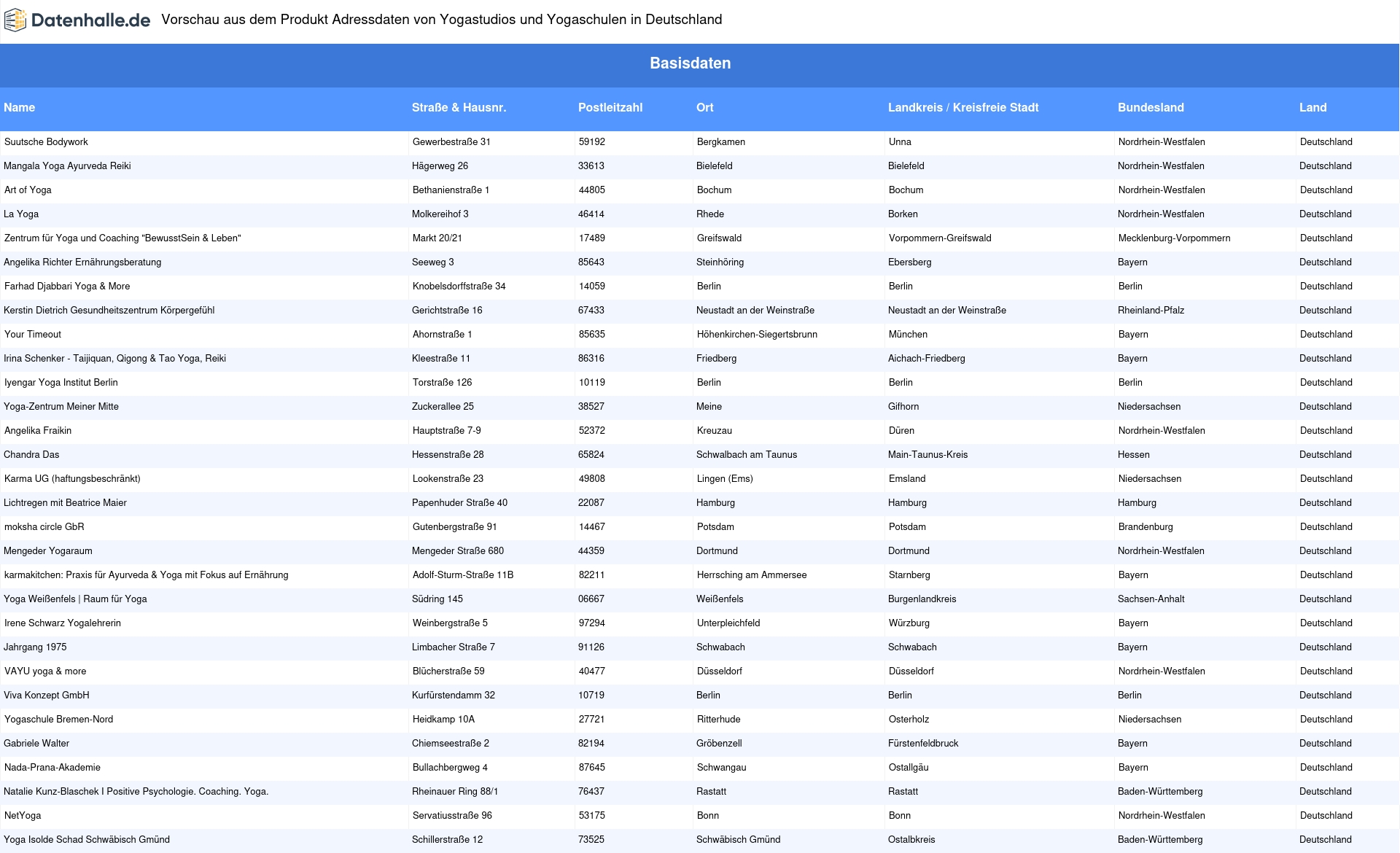This screenshot has width=1400, height=853.
Task: Open the Datenhalle.de brand link
Action: pyautogui.click(x=77, y=20)
